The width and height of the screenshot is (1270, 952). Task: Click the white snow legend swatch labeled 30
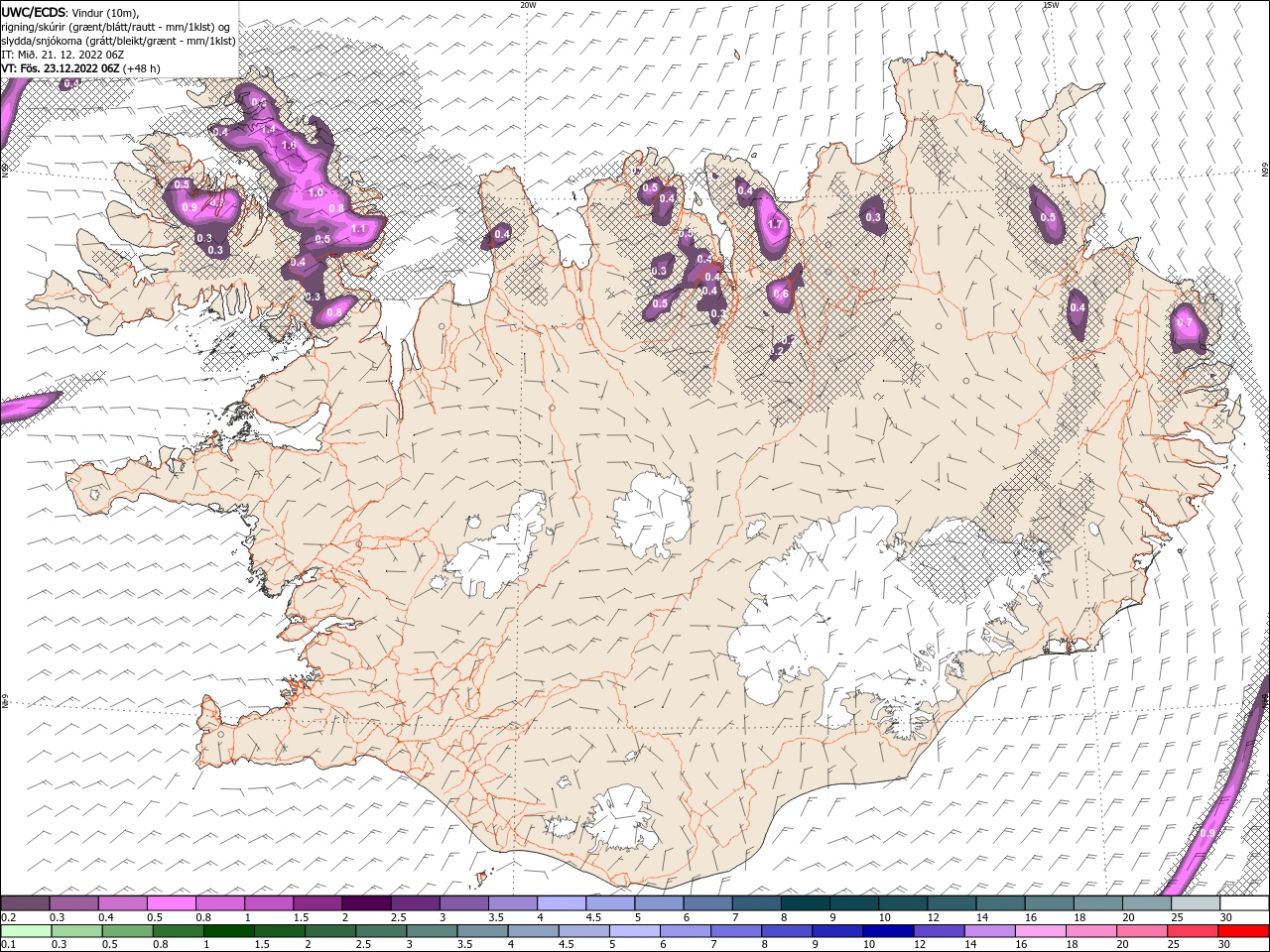[1244, 903]
